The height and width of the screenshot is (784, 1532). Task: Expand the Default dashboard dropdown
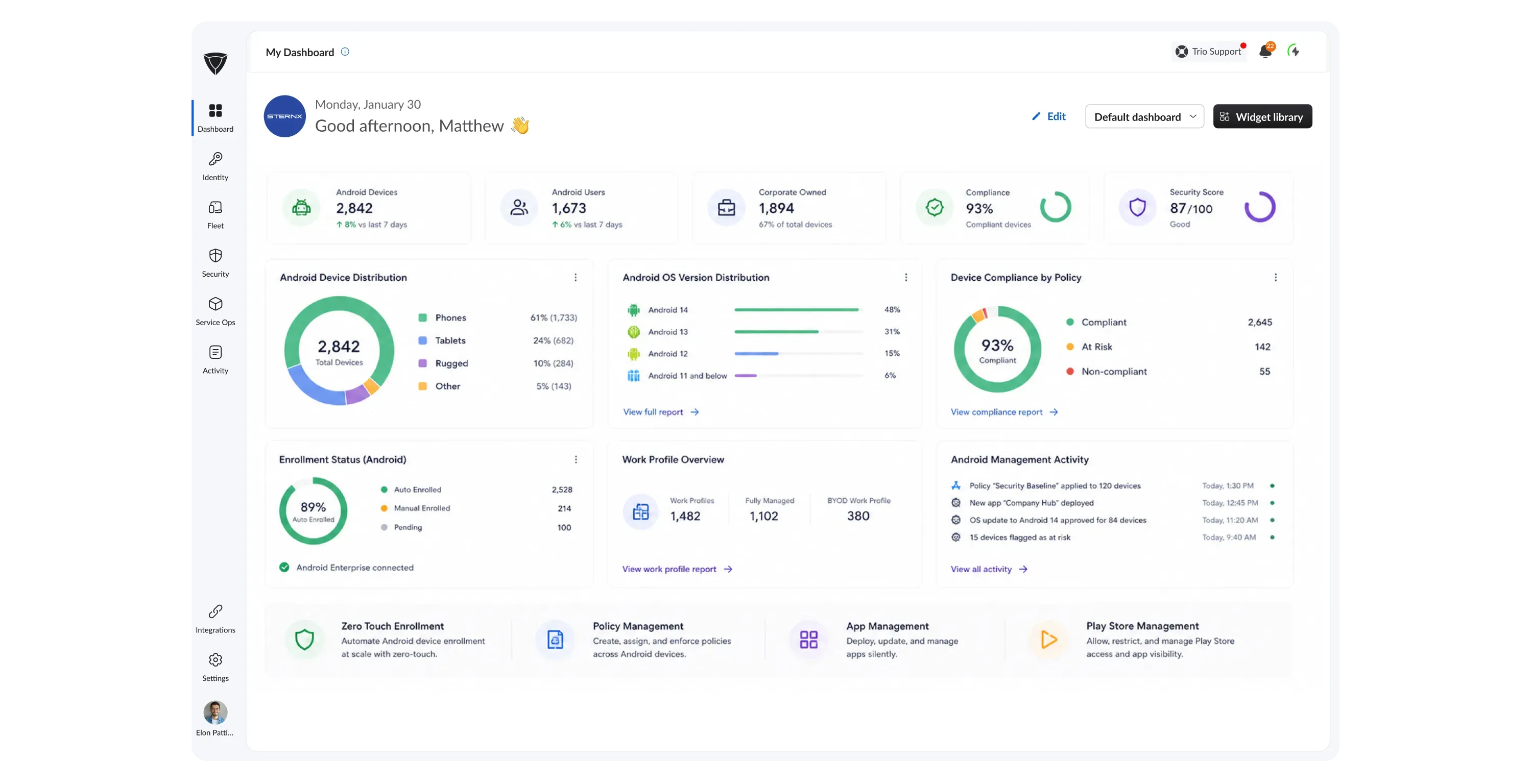(x=1144, y=116)
